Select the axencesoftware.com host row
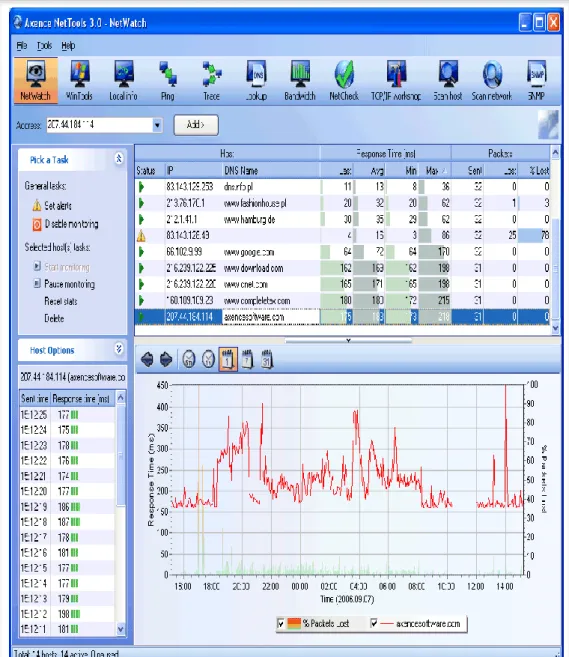 tap(342, 317)
